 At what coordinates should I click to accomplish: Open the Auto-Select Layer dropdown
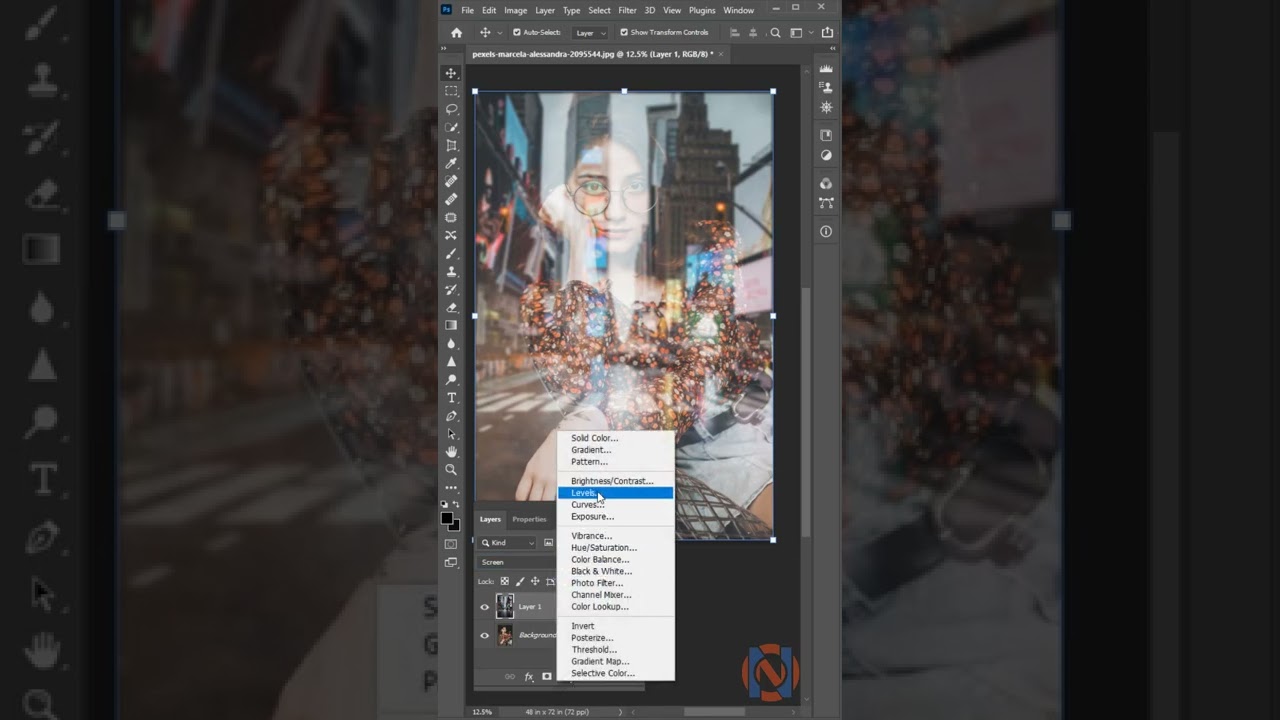pos(590,32)
